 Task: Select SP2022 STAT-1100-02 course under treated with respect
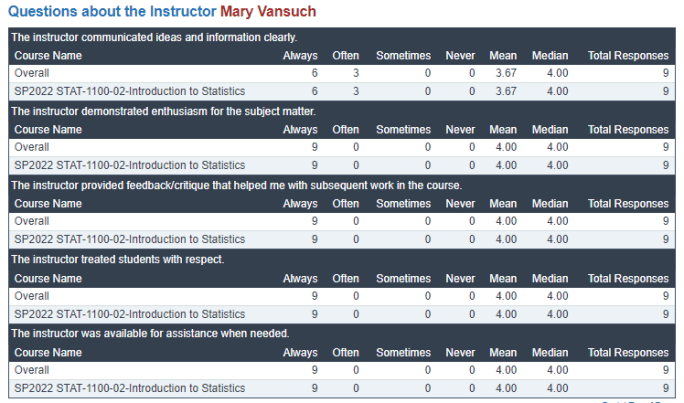pyautogui.click(x=129, y=313)
